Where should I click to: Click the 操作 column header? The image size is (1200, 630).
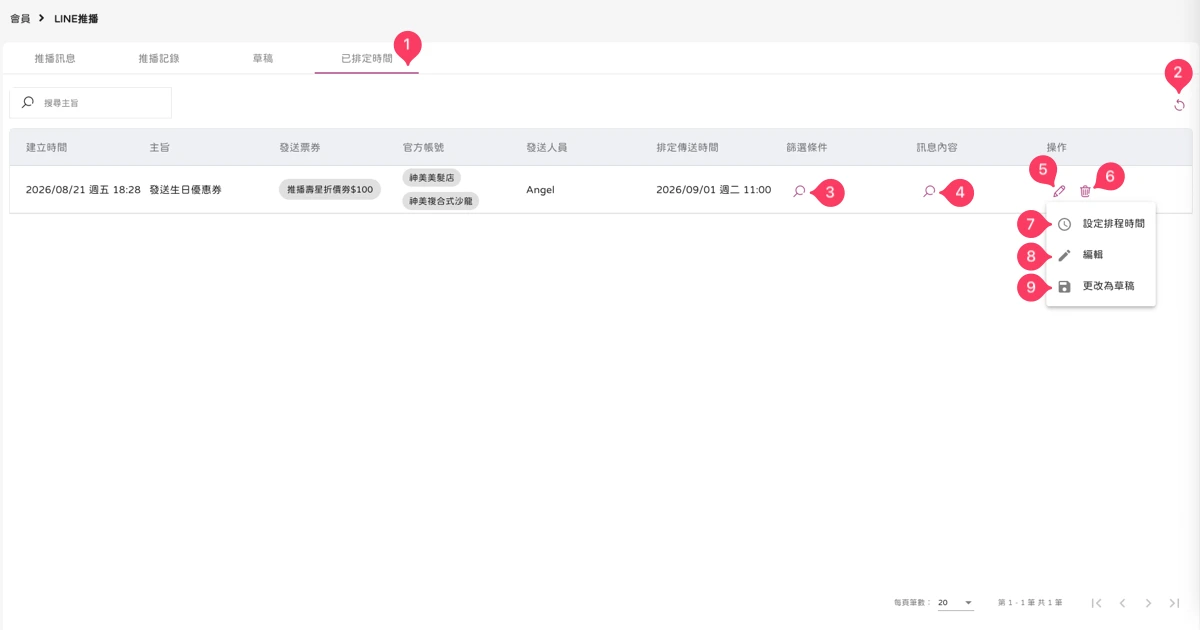pyautogui.click(x=1056, y=147)
